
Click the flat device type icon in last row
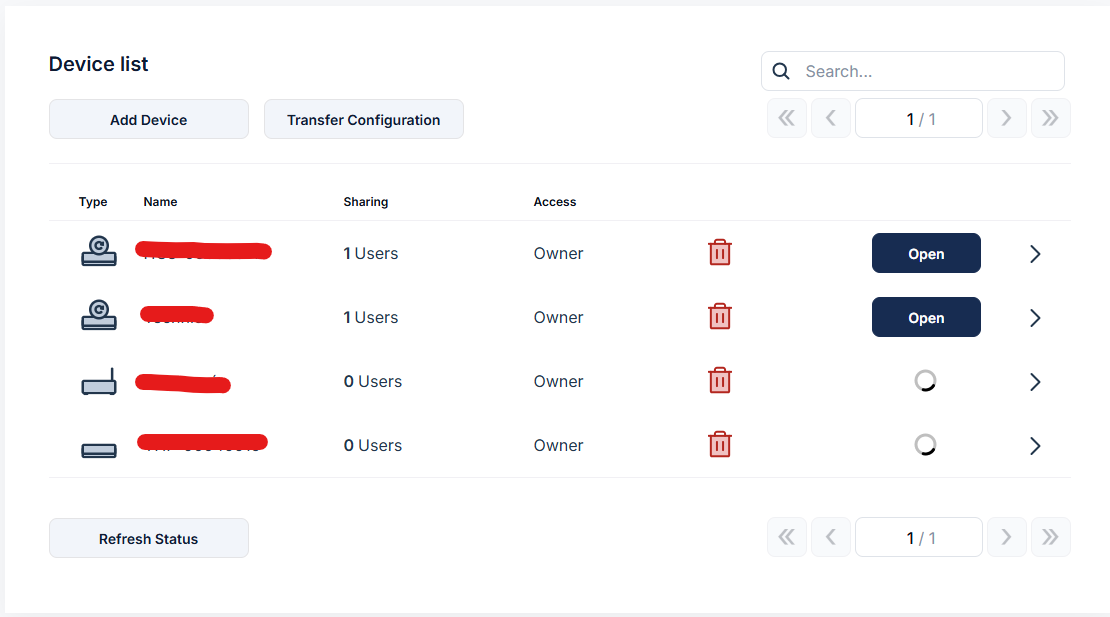point(99,451)
